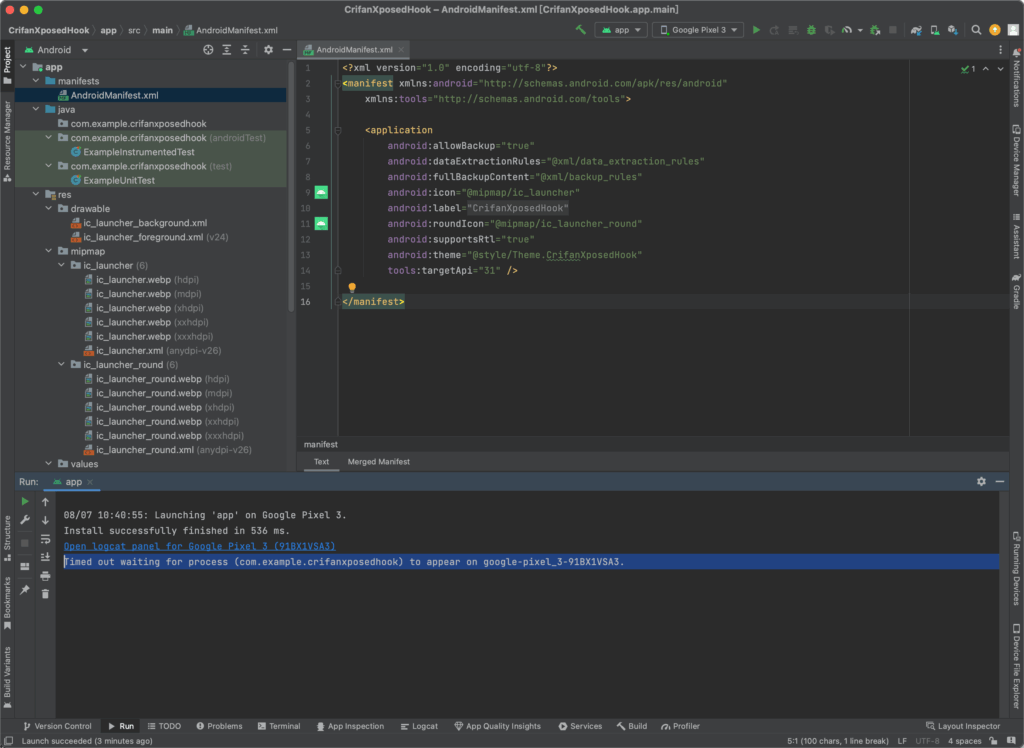Open logcat panel for Google Pixel 3 link

click(199, 546)
